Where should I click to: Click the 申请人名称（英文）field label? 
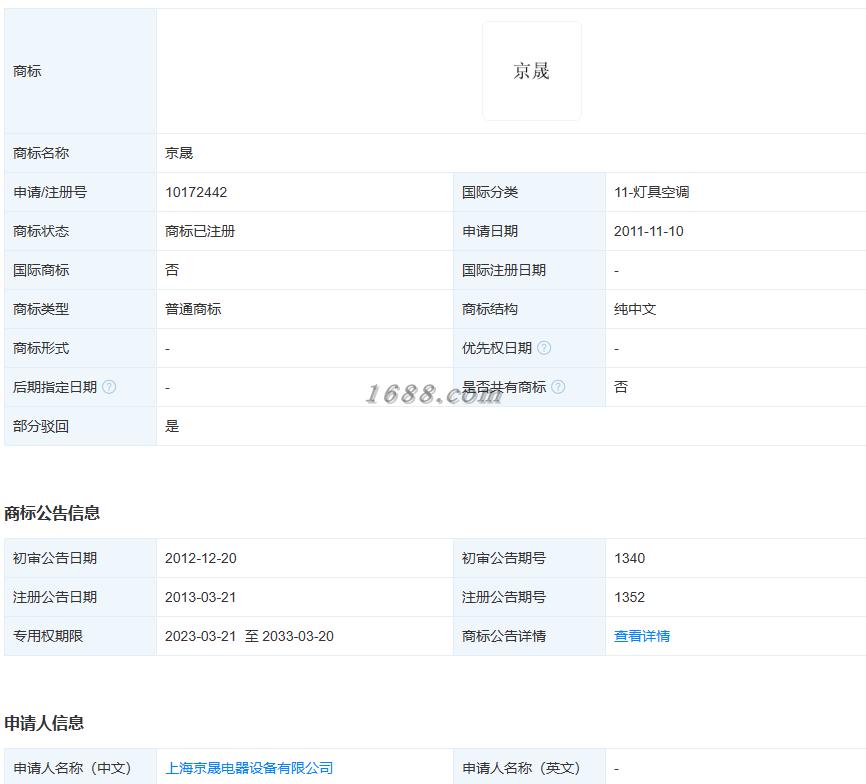(521, 768)
